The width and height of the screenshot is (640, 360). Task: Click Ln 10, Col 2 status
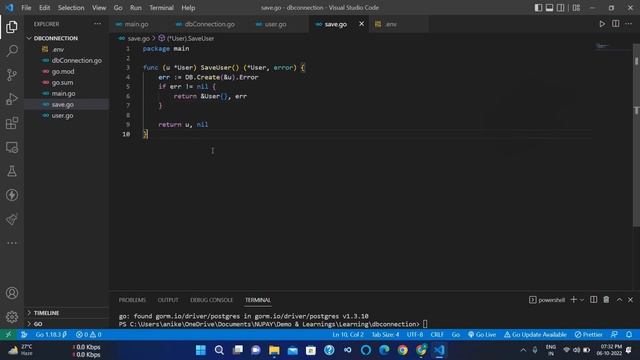[348, 335]
